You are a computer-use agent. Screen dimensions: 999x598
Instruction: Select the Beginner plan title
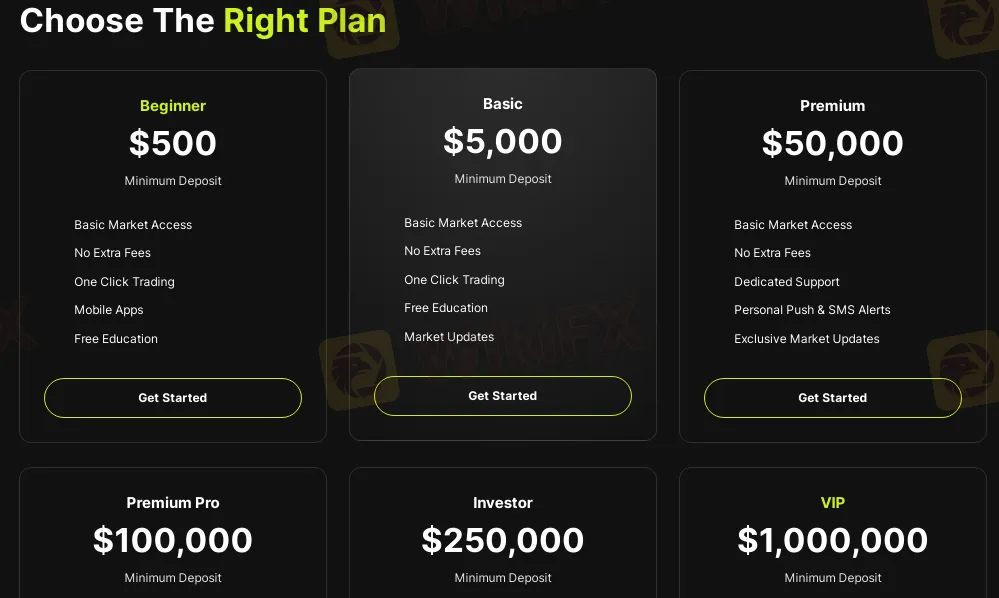[x=173, y=106]
